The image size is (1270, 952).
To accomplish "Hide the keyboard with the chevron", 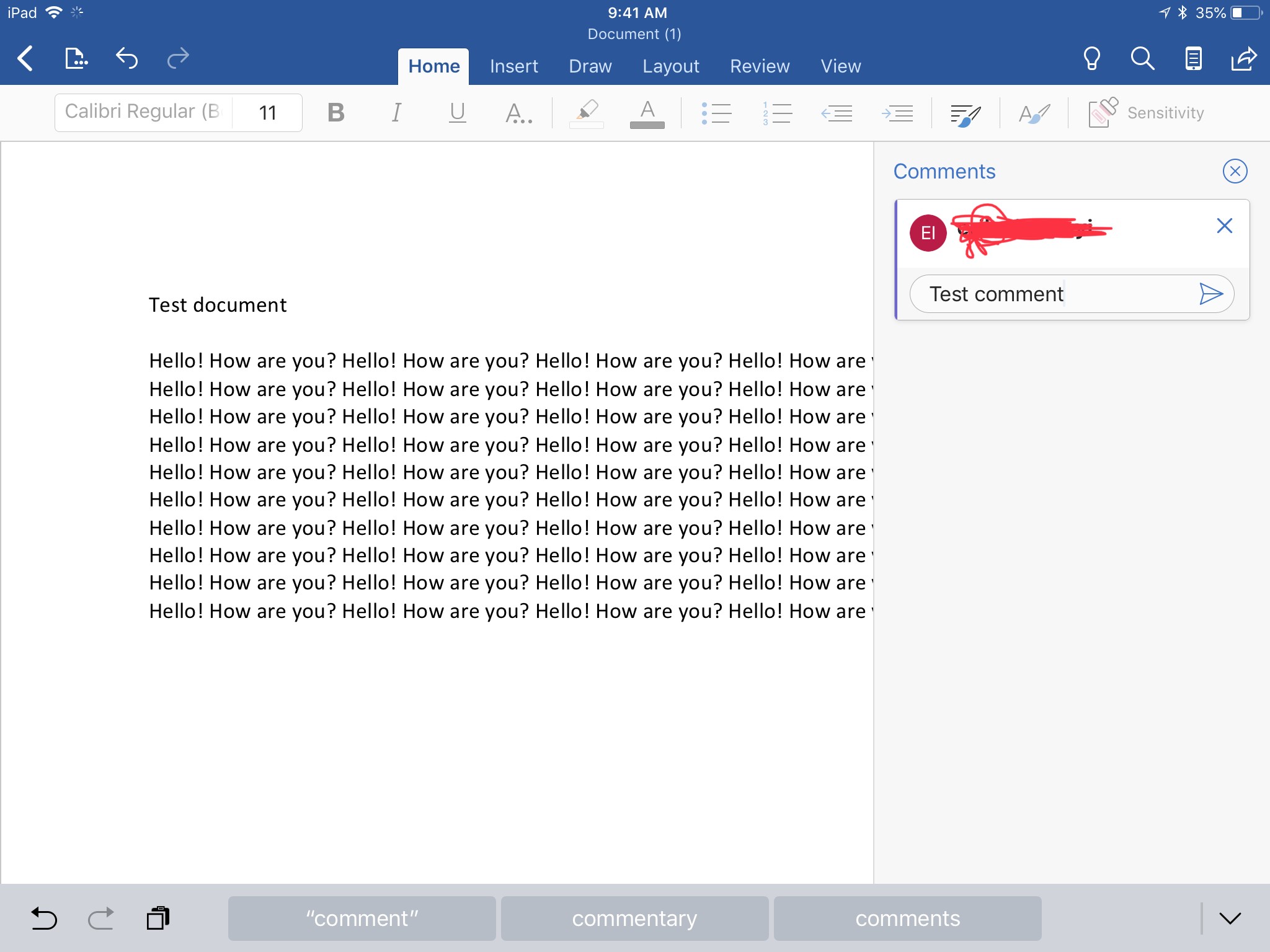I will [x=1230, y=919].
